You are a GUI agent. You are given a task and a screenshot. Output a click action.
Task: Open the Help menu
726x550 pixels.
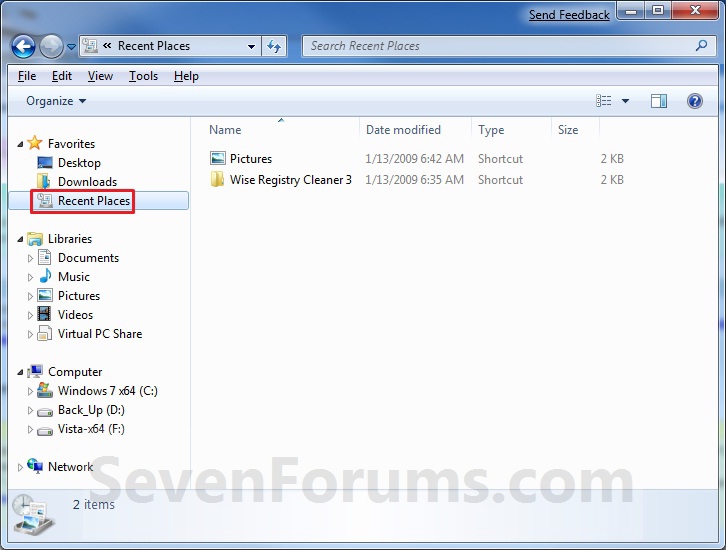[x=186, y=76]
